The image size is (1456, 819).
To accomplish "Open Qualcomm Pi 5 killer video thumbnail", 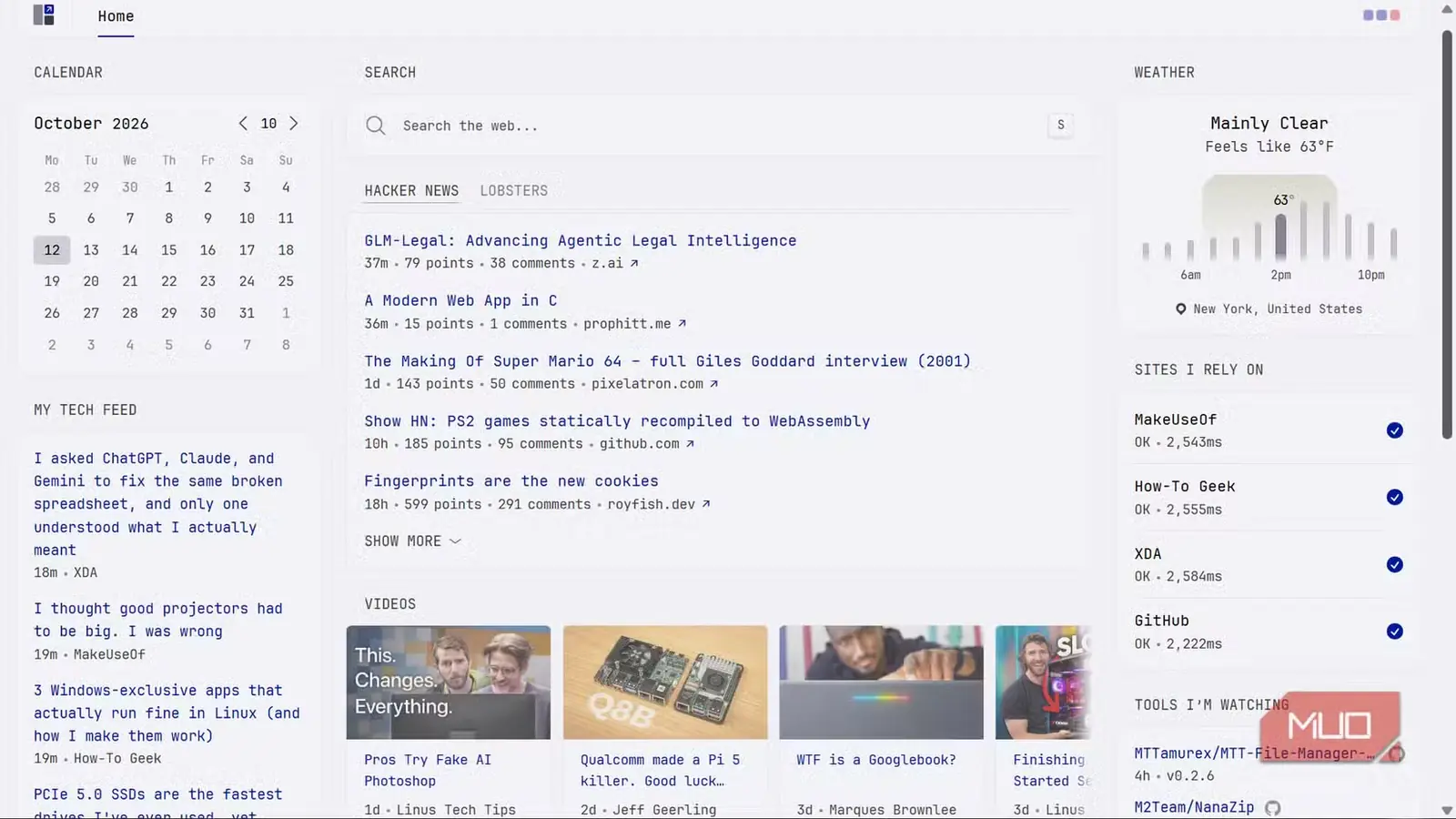I will click(664, 682).
